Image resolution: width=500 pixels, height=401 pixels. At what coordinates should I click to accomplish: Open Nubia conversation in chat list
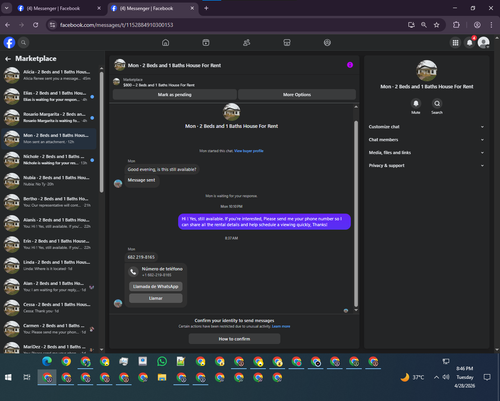[x=49, y=181]
